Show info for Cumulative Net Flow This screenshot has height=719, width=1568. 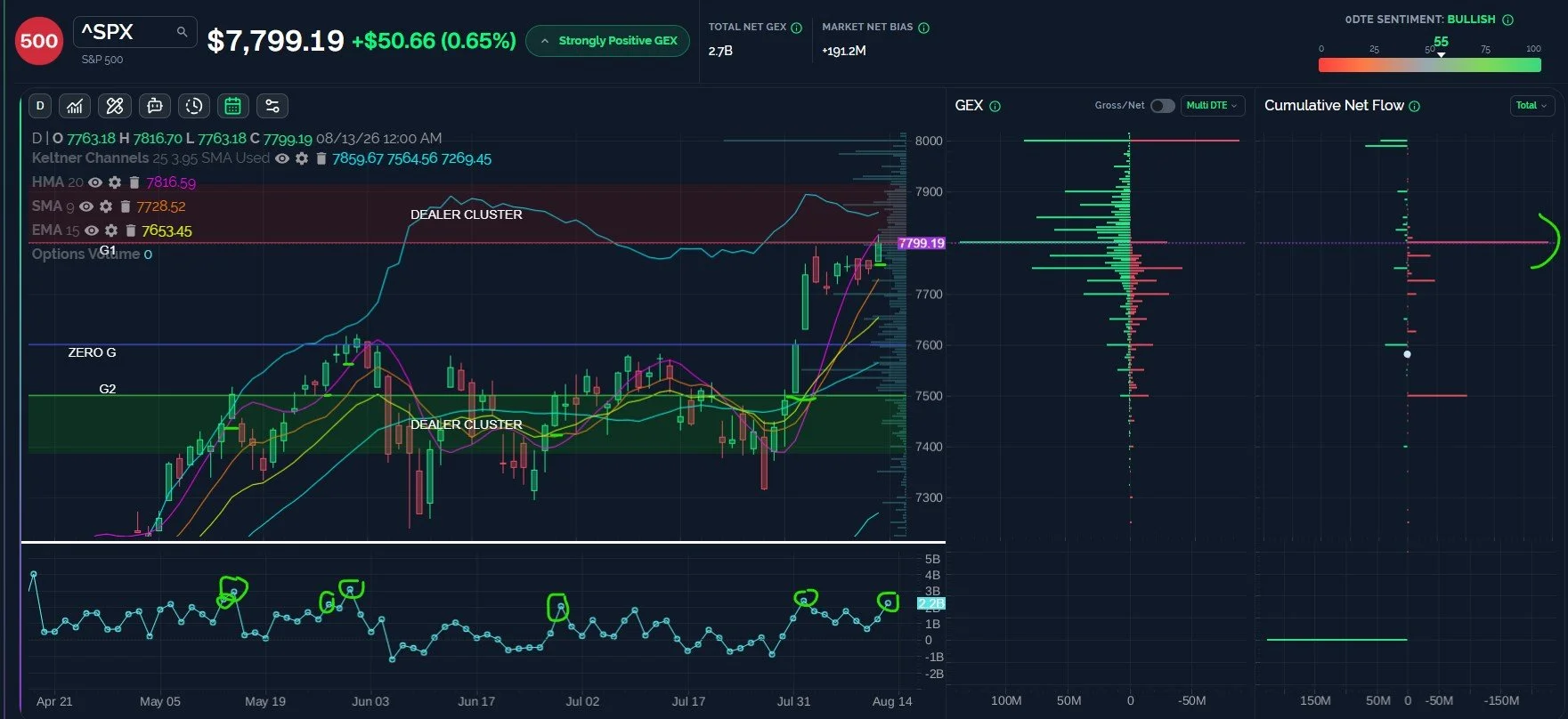click(x=1415, y=106)
